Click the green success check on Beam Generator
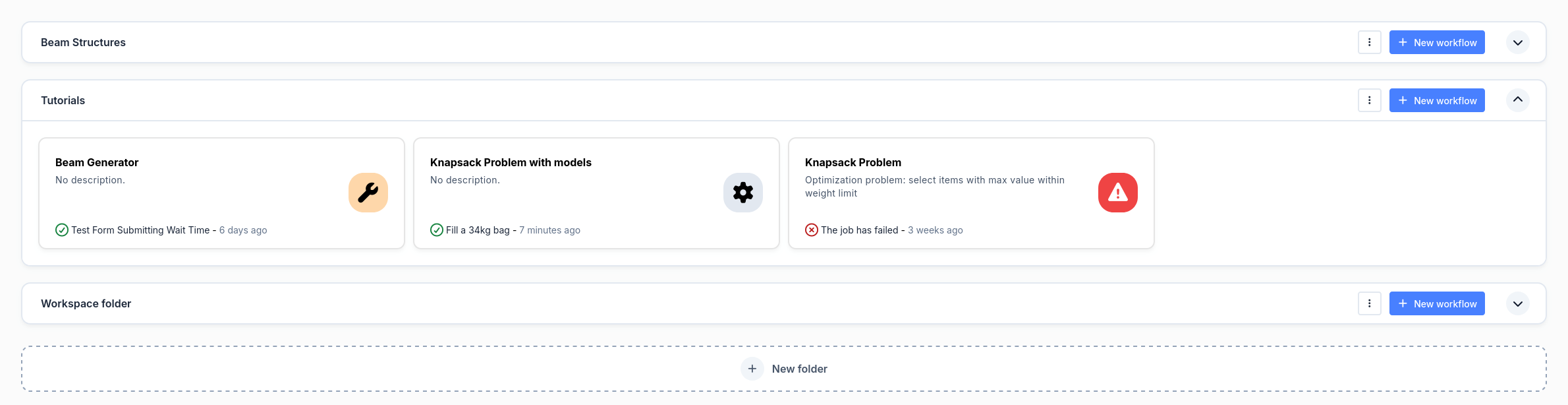The width and height of the screenshot is (1568, 405). pos(62,230)
